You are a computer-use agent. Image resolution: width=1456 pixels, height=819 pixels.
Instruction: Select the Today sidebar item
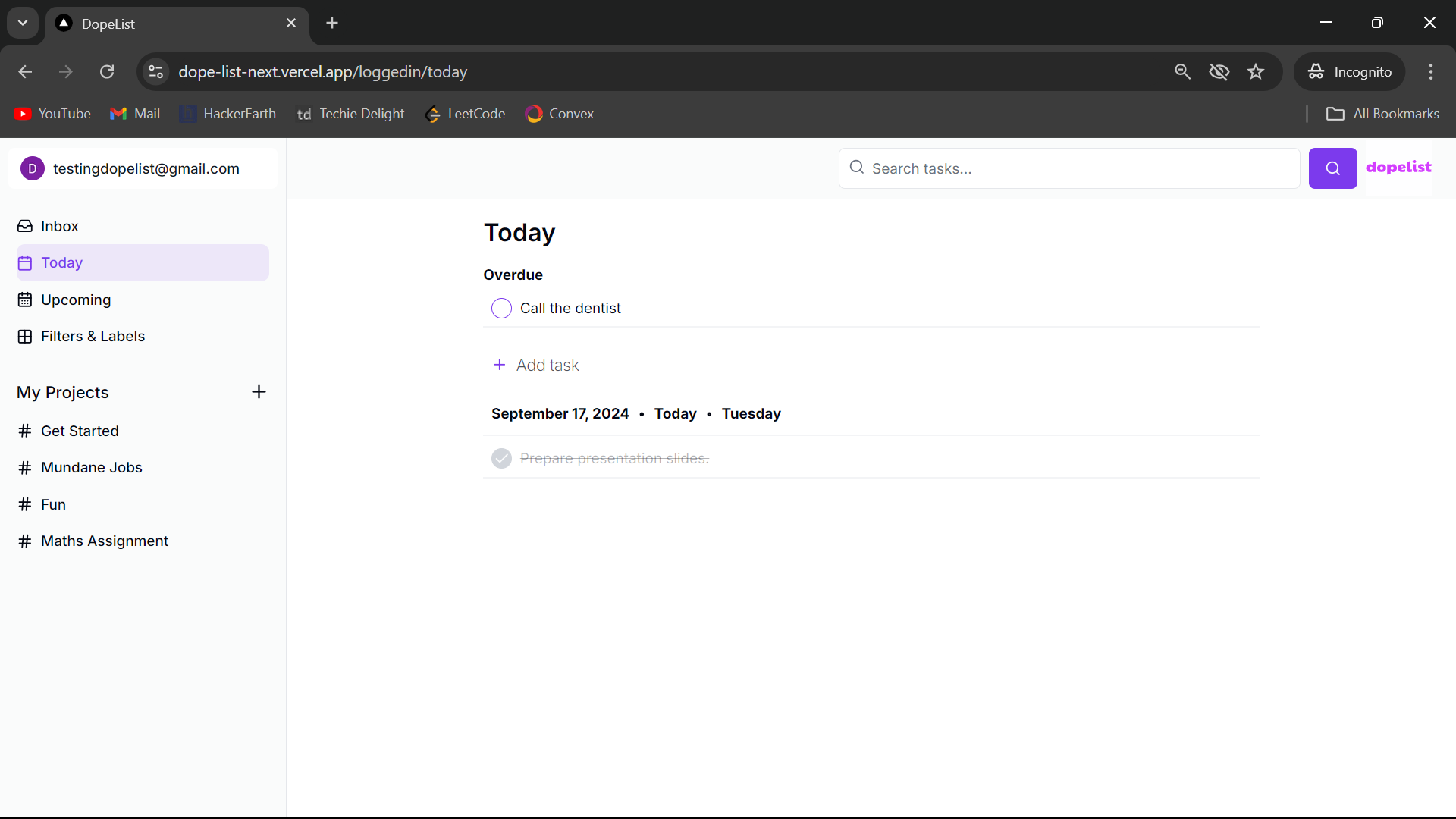[x=61, y=263]
